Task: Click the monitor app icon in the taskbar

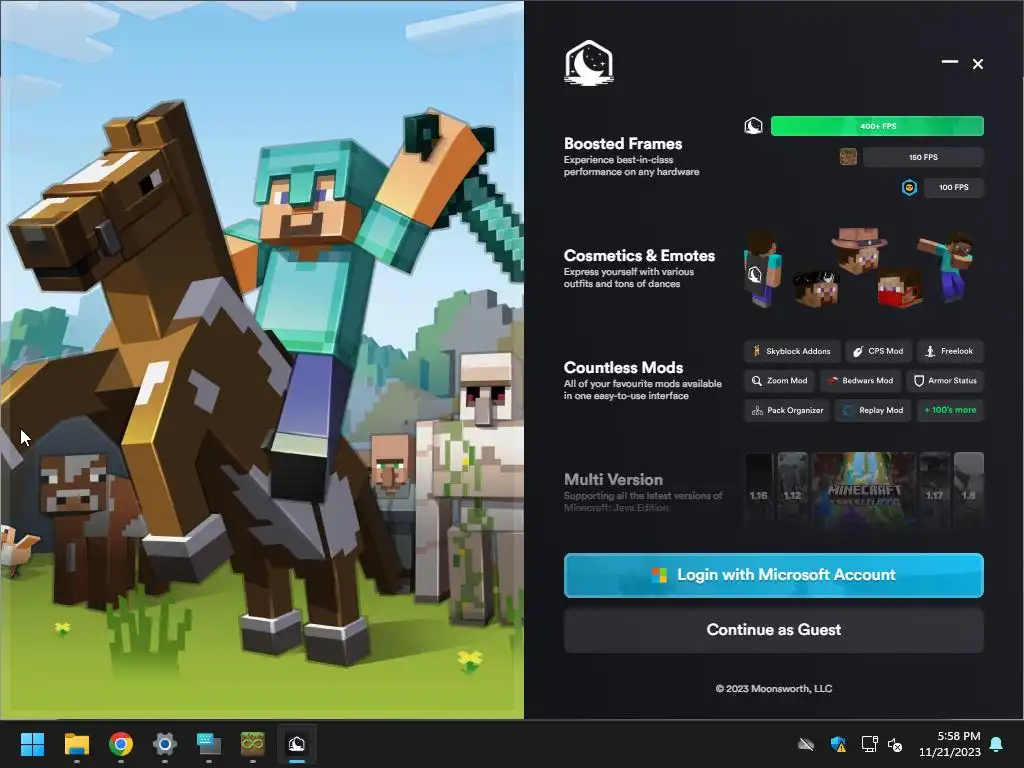Action: (209, 744)
